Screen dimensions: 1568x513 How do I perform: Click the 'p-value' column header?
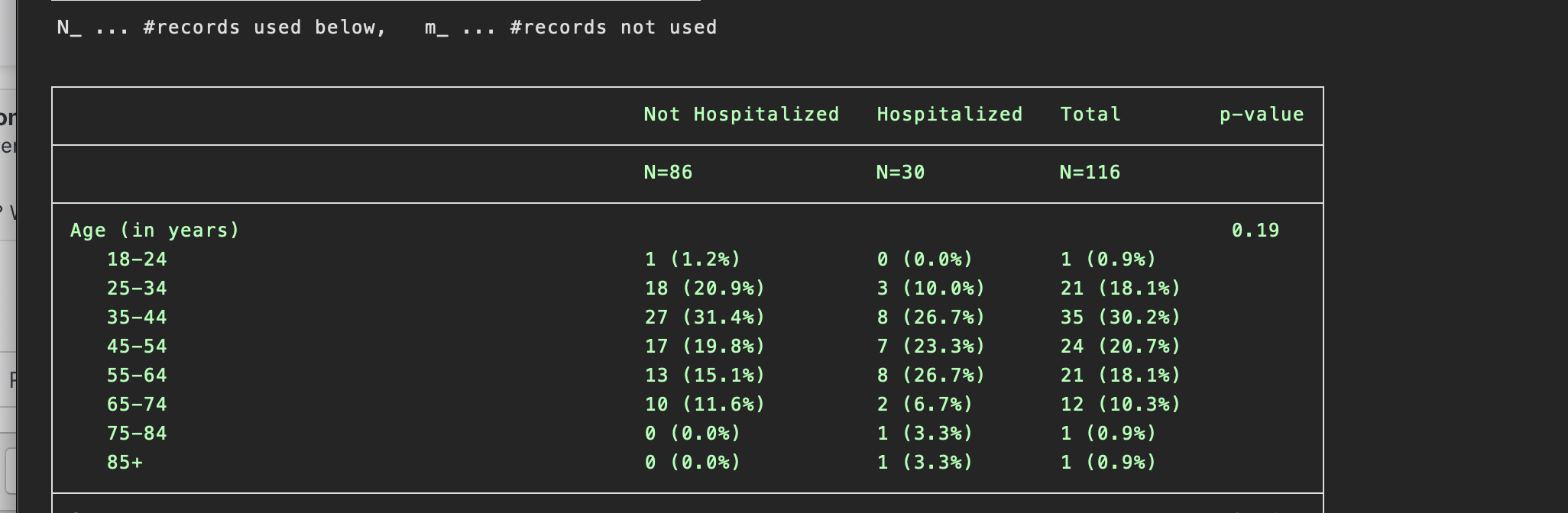click(1262, 115)
